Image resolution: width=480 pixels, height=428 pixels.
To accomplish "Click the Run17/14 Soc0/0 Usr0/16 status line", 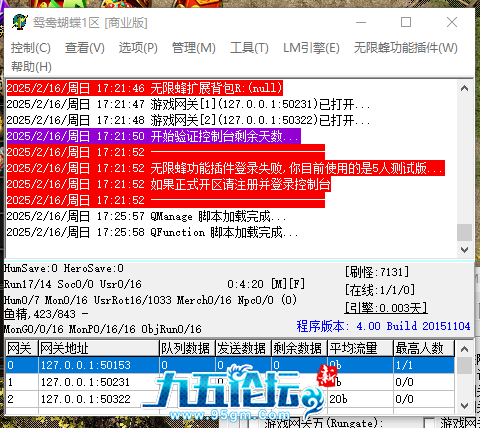I will 73,284.
